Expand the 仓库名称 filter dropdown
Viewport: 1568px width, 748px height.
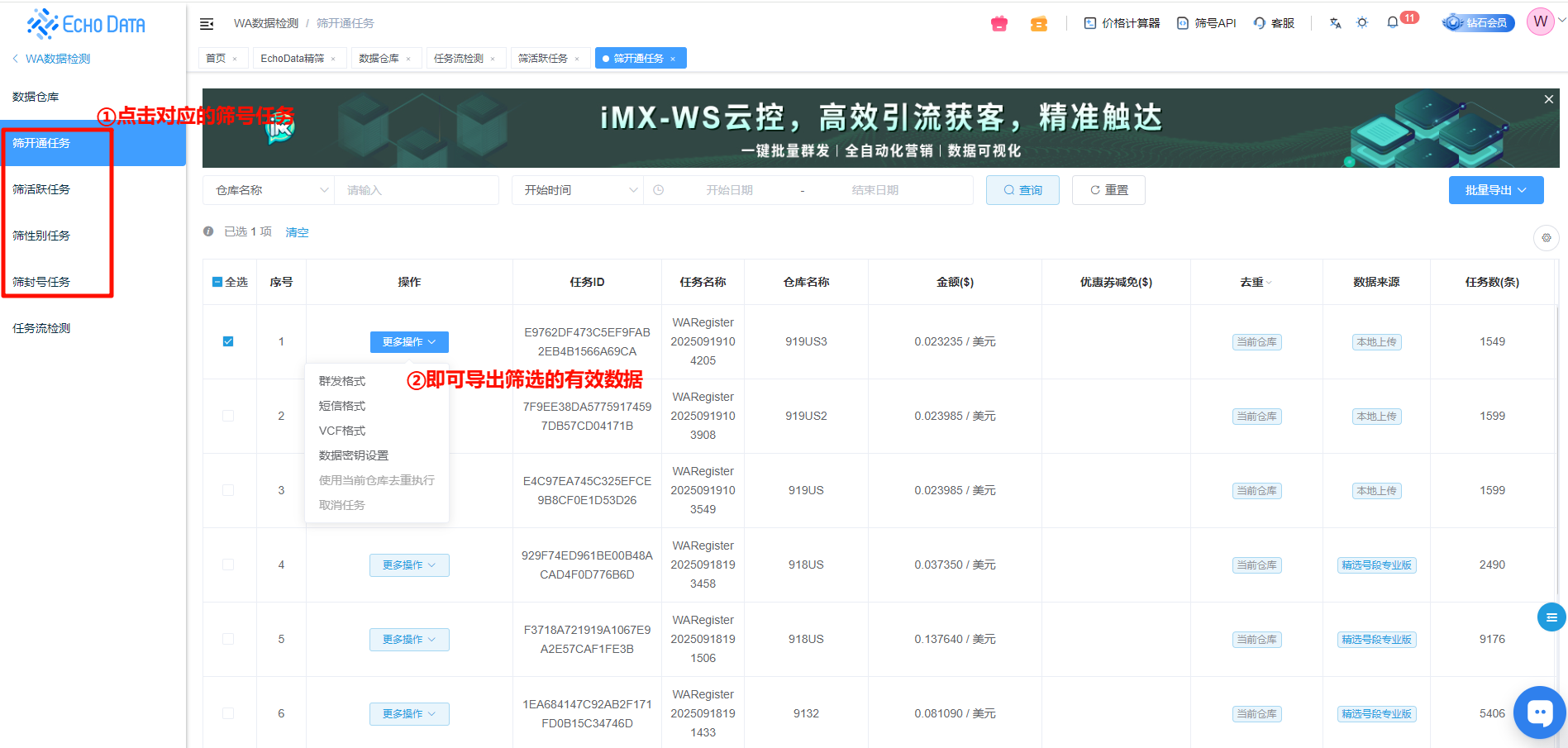tap(269, 190)
